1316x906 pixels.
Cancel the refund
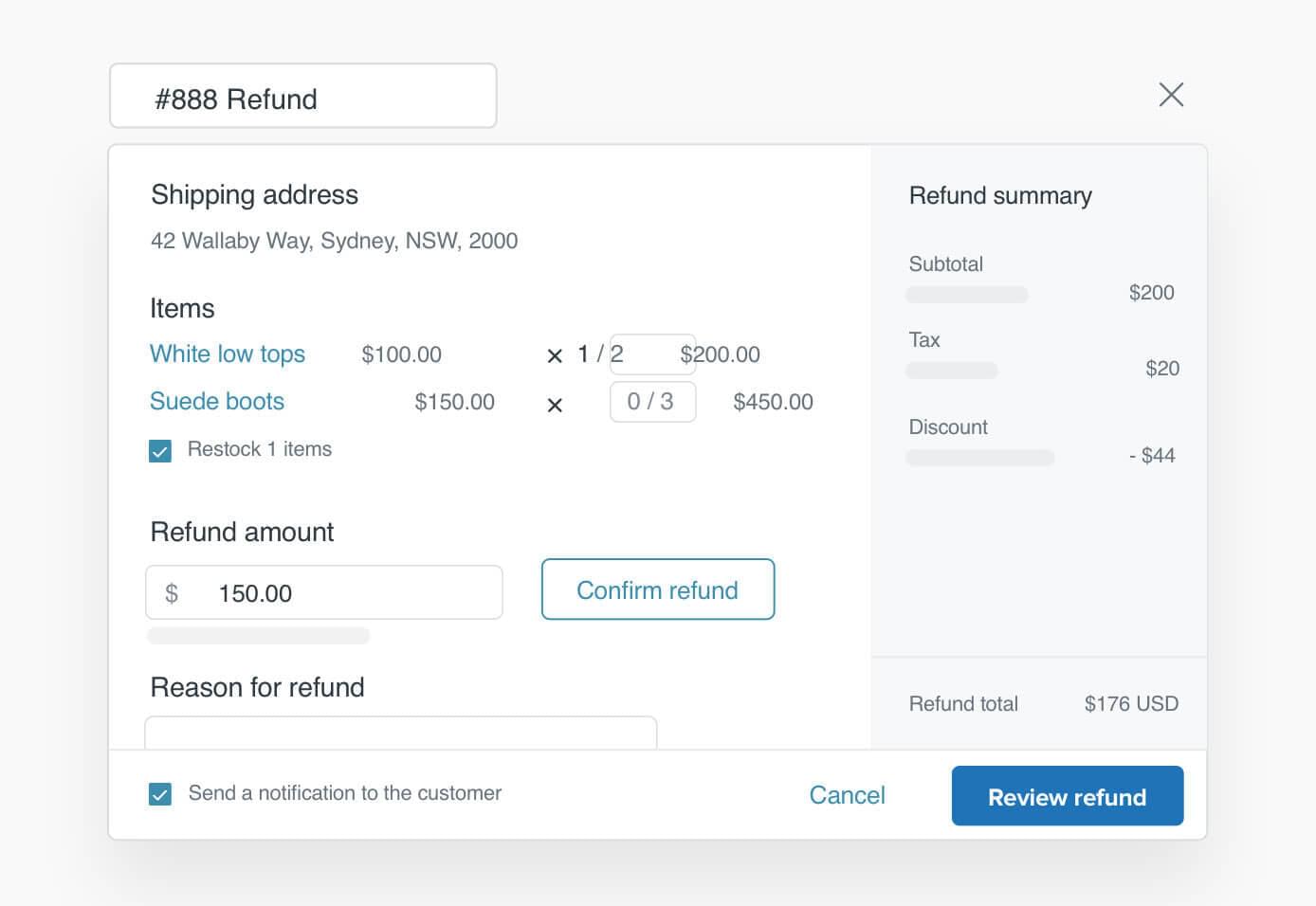coord(847,795)
